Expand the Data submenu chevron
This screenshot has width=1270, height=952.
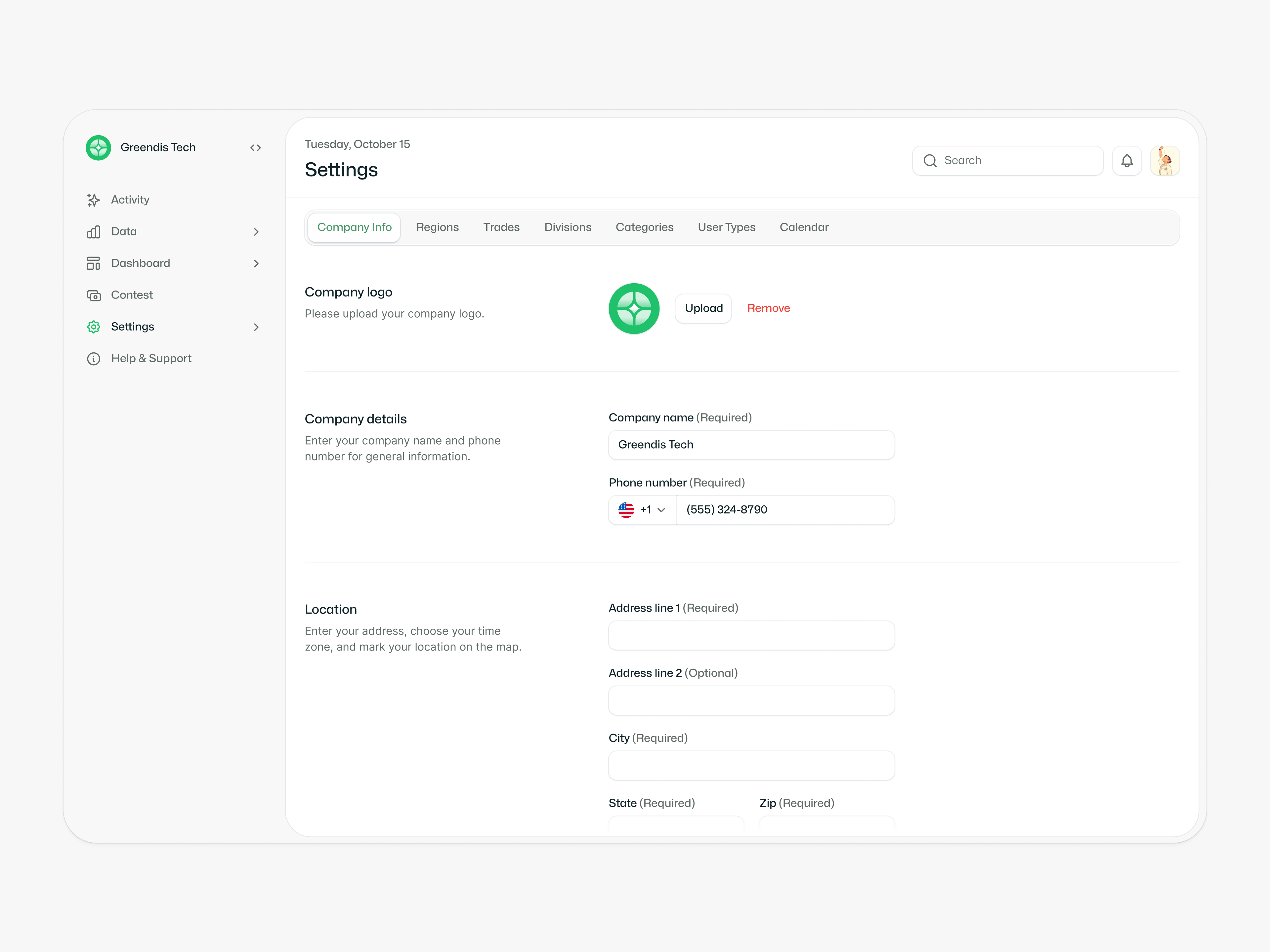(256, 232)
